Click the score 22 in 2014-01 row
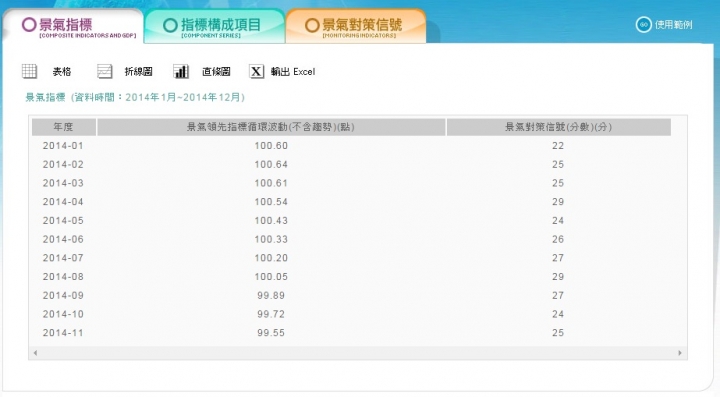 pos(558,146)
